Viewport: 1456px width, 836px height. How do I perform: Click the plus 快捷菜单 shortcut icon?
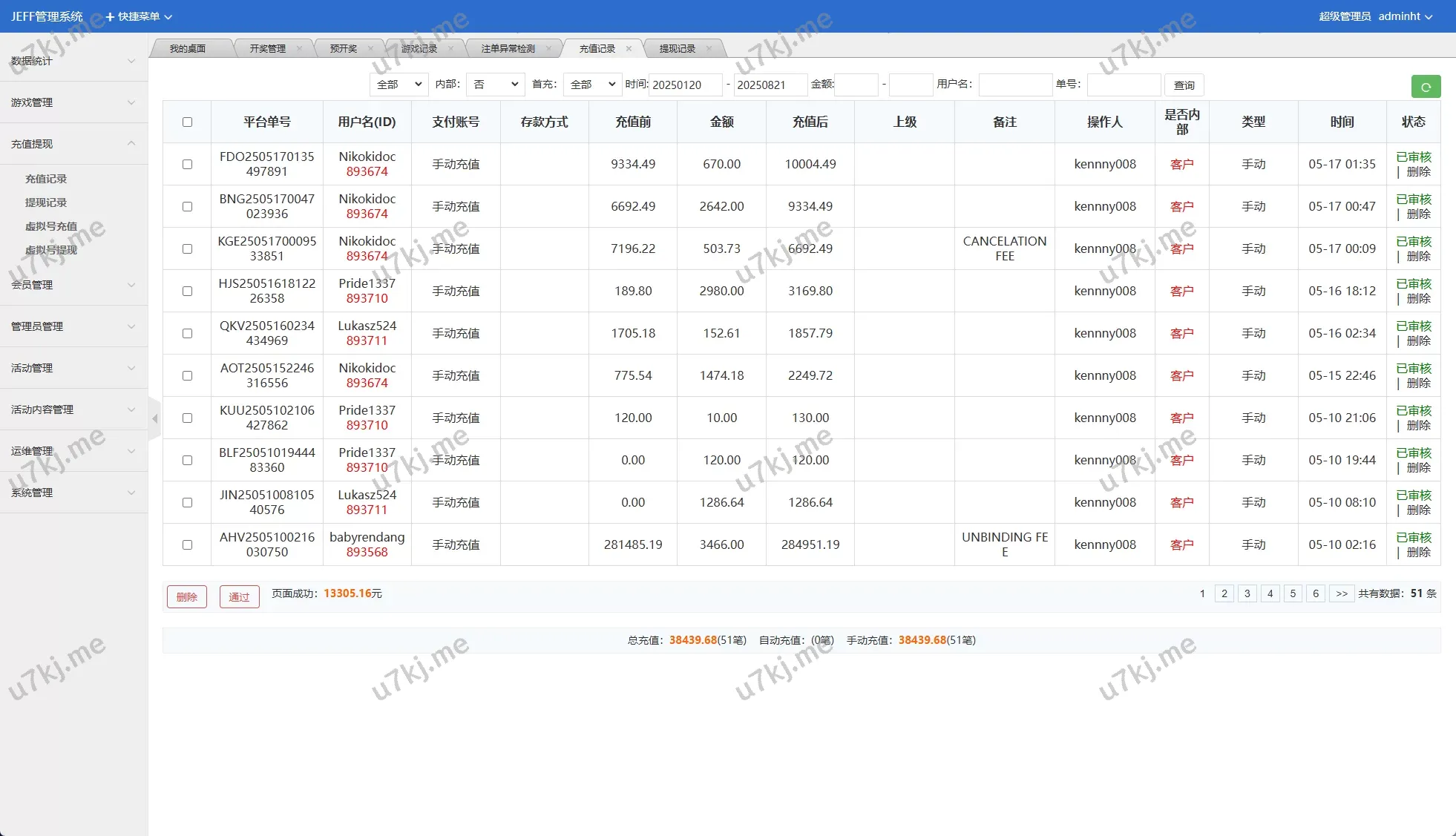coord(110,16)
